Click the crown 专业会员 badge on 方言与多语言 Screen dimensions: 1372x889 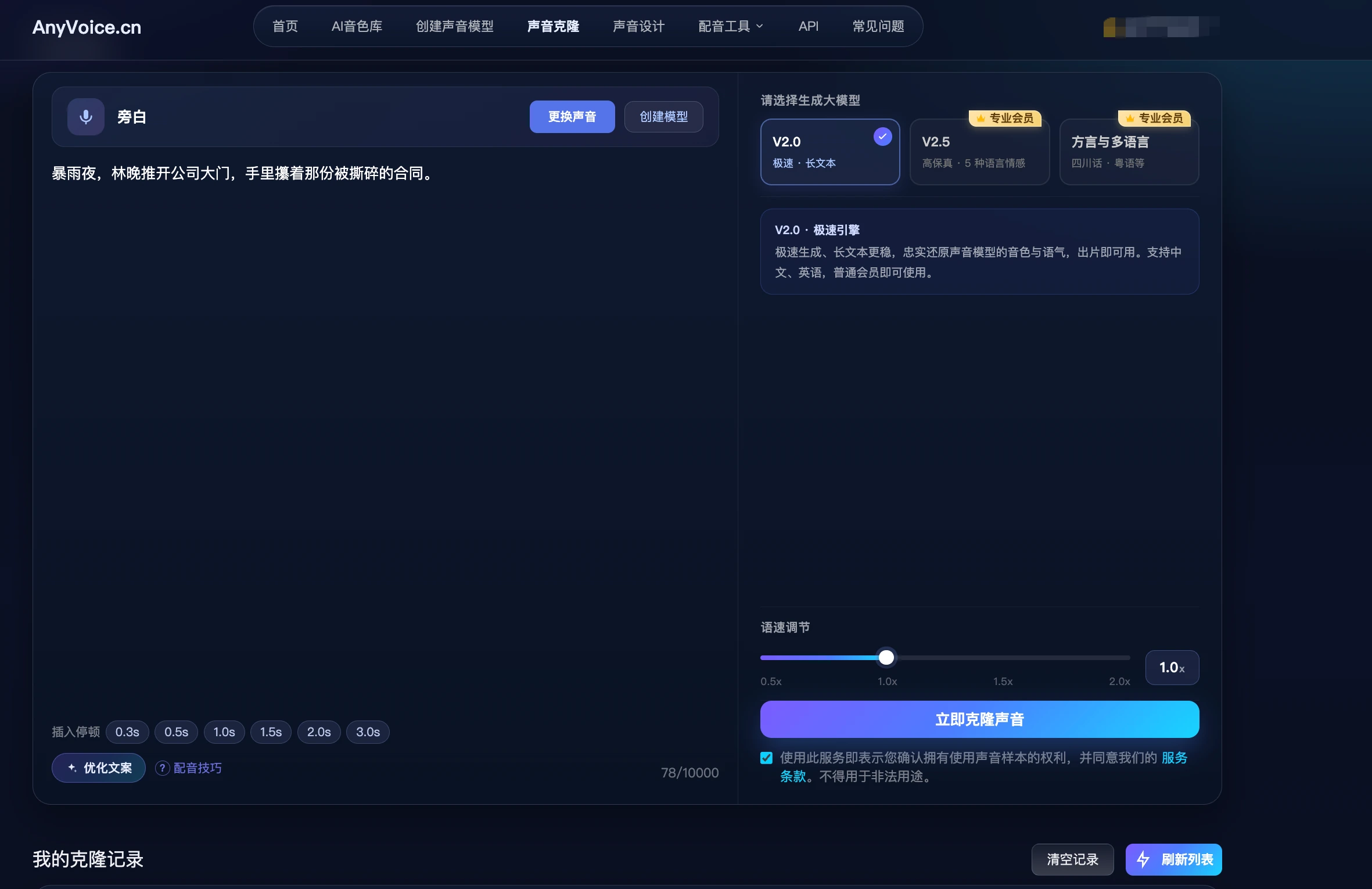click(x=1155, y=118)
